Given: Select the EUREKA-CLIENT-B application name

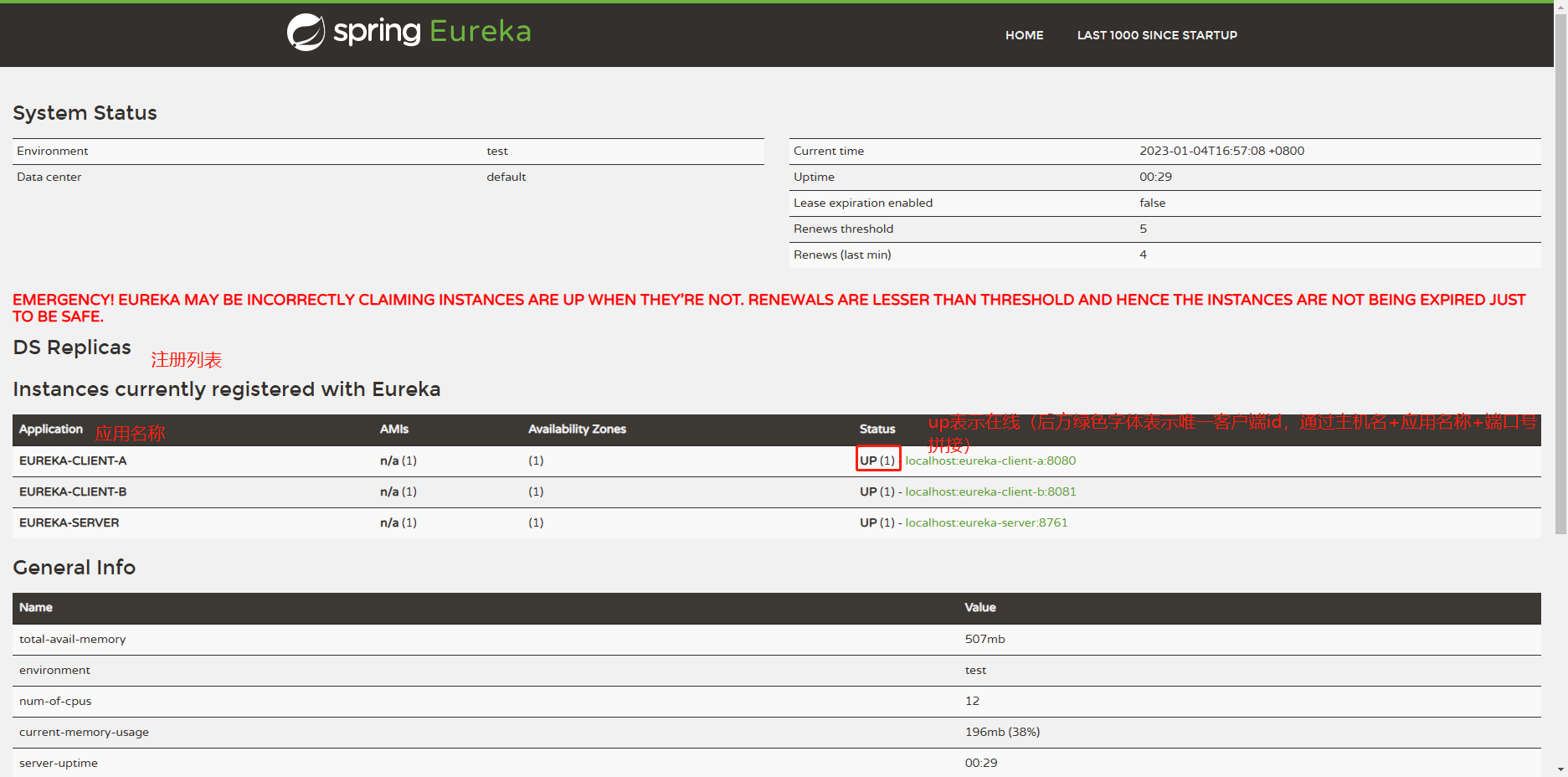Looking at the screenshot, I should tap(73, 491).
